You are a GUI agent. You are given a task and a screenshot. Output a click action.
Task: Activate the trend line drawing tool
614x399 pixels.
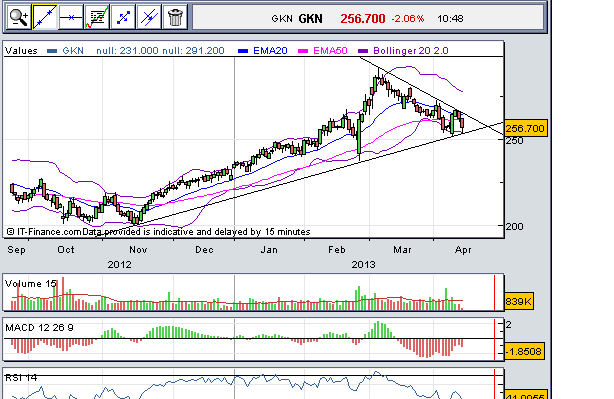tap(45, 17)
